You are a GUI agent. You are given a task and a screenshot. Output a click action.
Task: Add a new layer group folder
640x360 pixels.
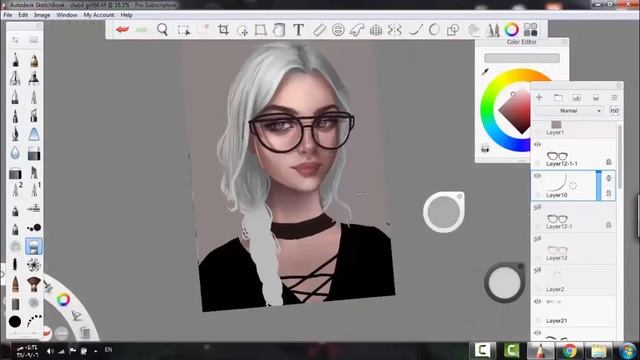click(x=558, y=98)
